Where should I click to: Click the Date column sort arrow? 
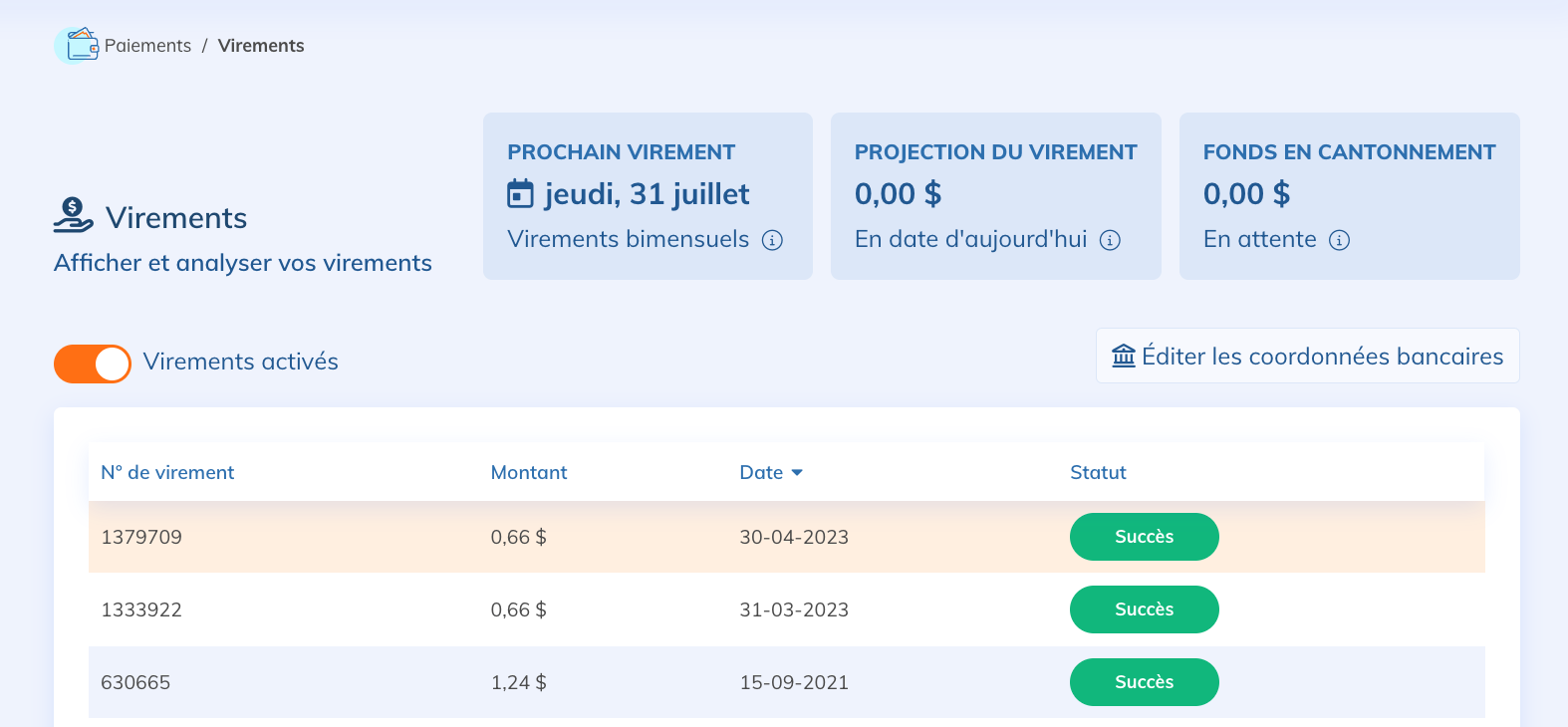click(797, 473)
